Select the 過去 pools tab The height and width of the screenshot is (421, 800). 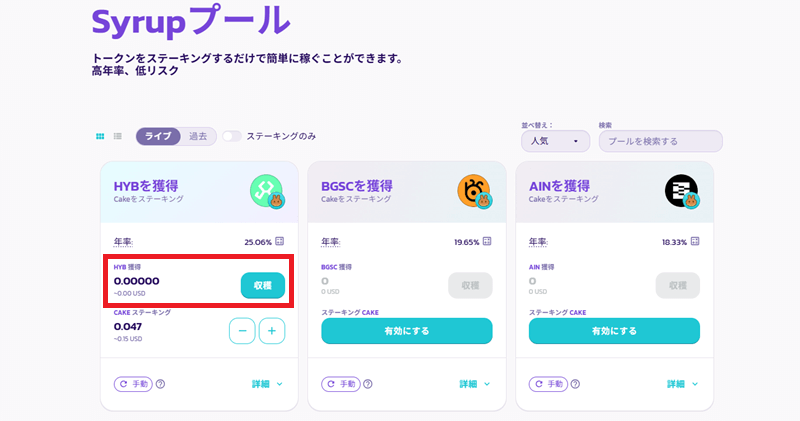coord(198,136)
